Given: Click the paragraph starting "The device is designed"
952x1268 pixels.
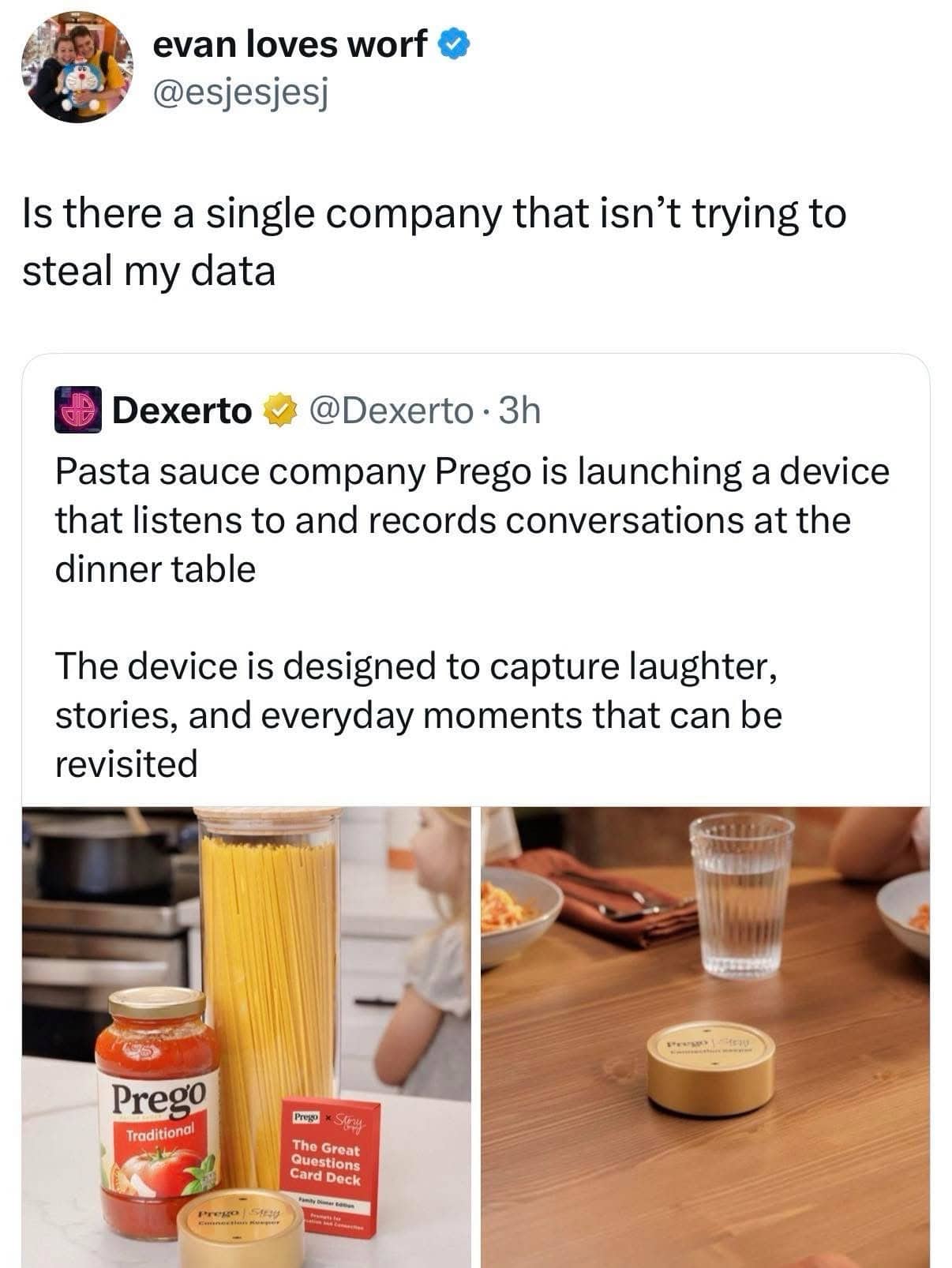Looking at the screenshot, I should point(418,715).
